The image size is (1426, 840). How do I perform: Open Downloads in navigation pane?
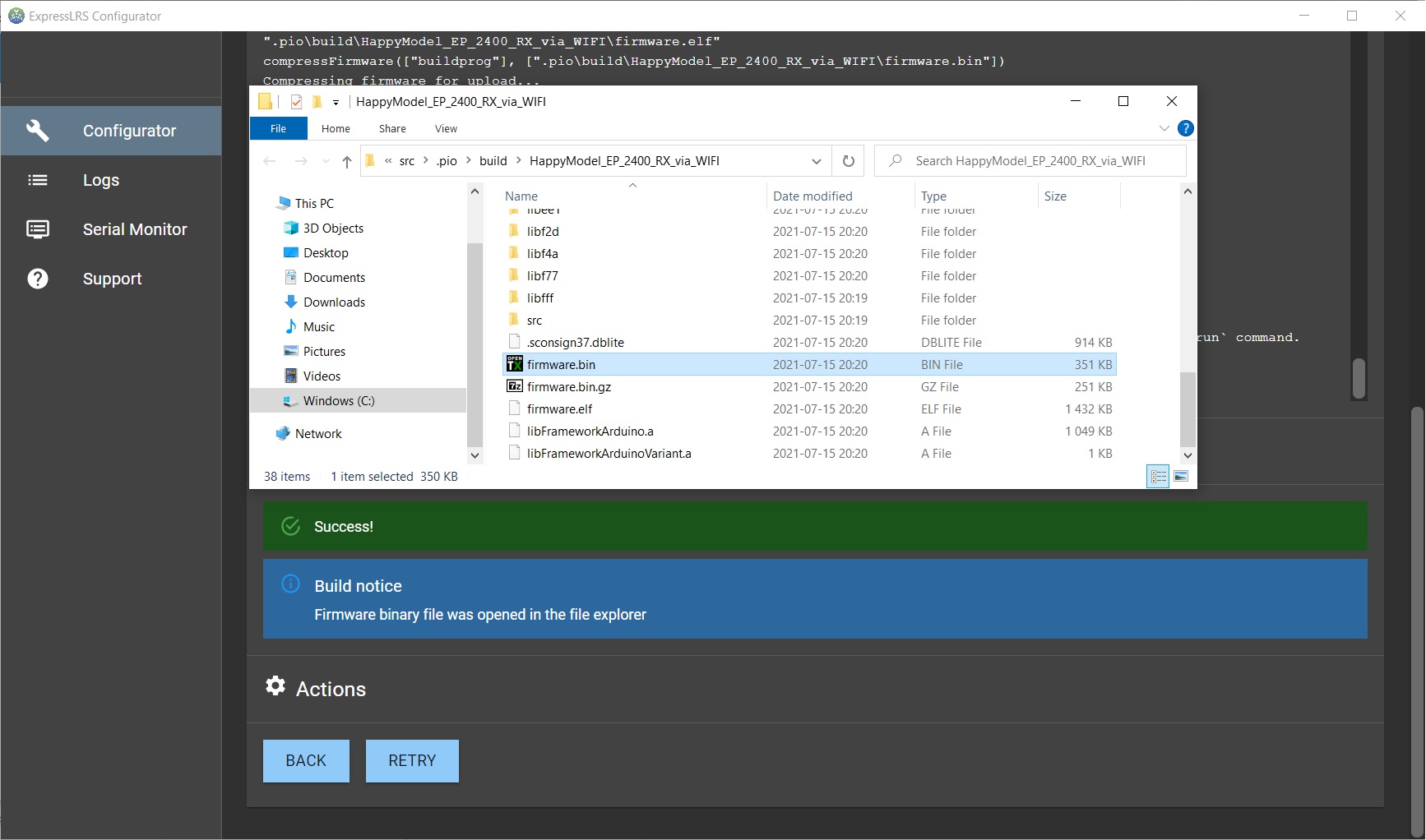pos(324,302)
